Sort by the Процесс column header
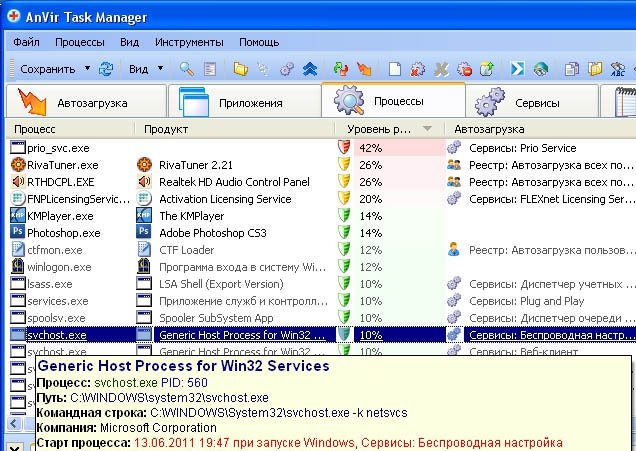Screen dimensions: 636x451 pyautogui.click(x=71, y=129)
